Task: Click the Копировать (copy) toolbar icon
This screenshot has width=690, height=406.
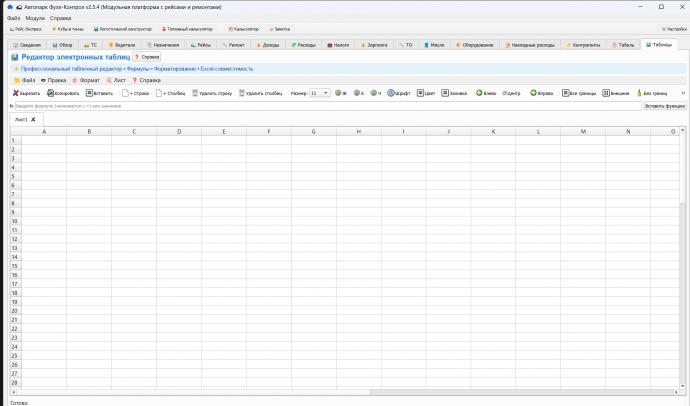Action: point(50,93)
